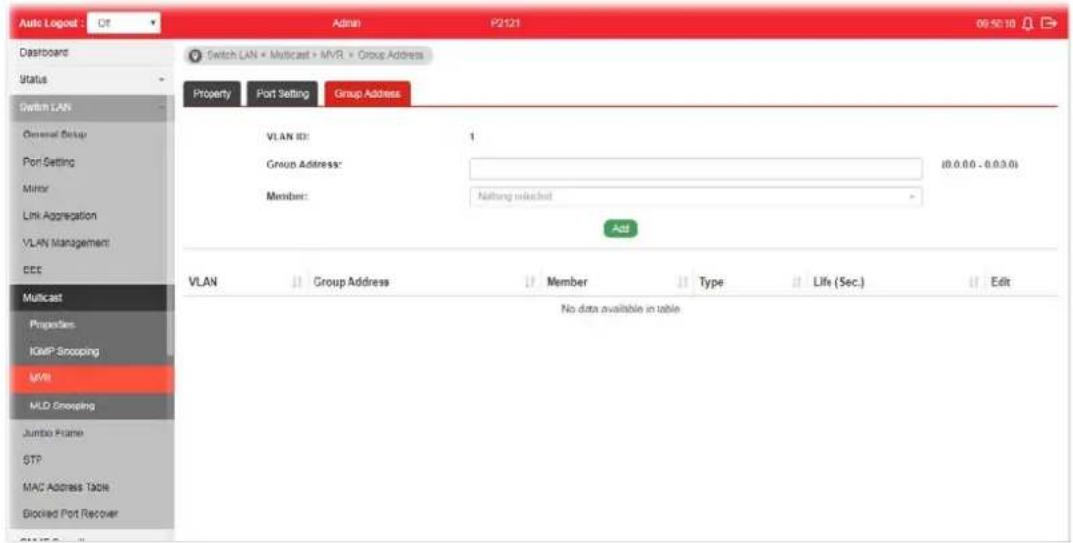
Task: Open the Auto Logout dropdown
Action: pos(124,23)
